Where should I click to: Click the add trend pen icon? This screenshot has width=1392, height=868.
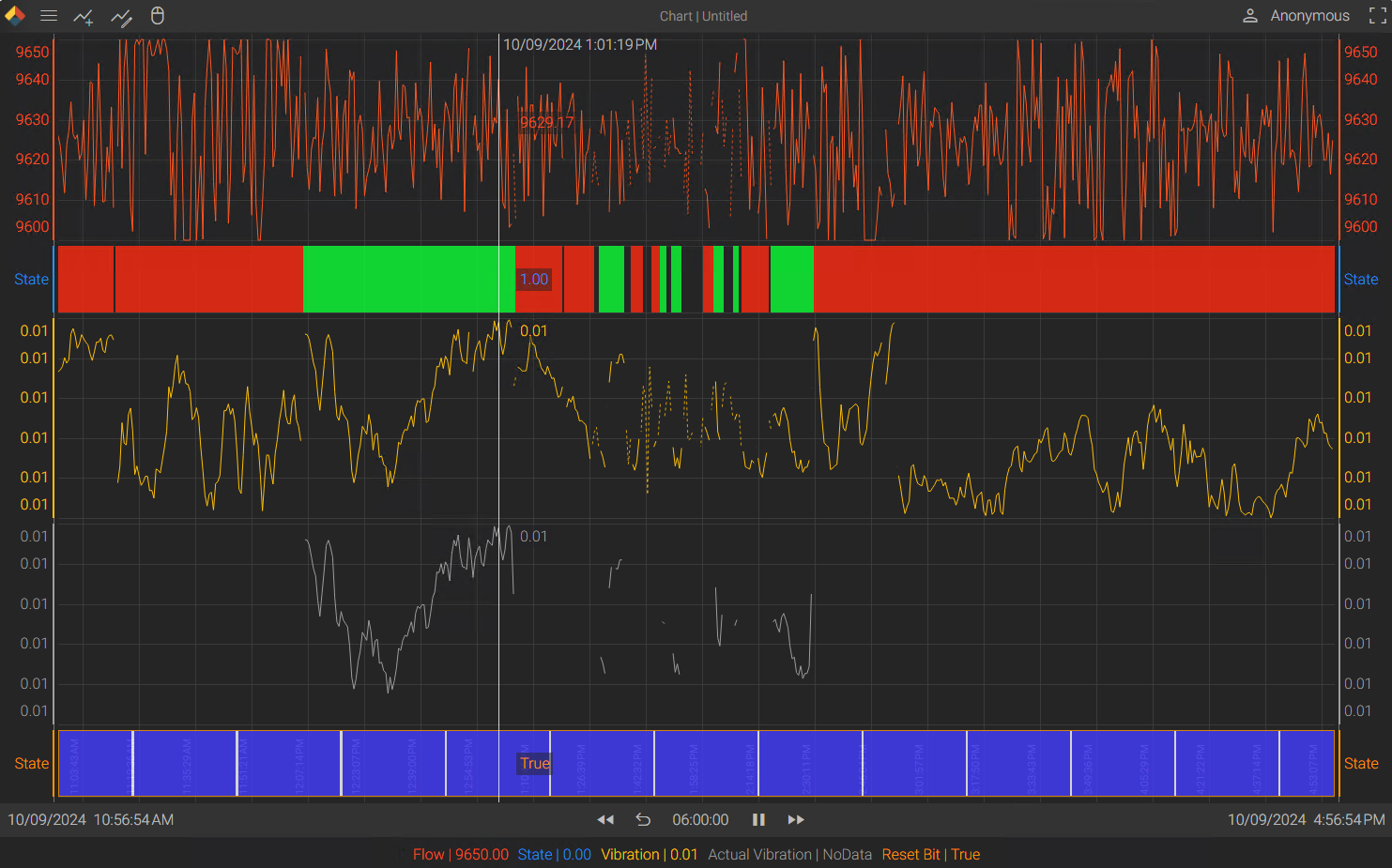point(84,17)
